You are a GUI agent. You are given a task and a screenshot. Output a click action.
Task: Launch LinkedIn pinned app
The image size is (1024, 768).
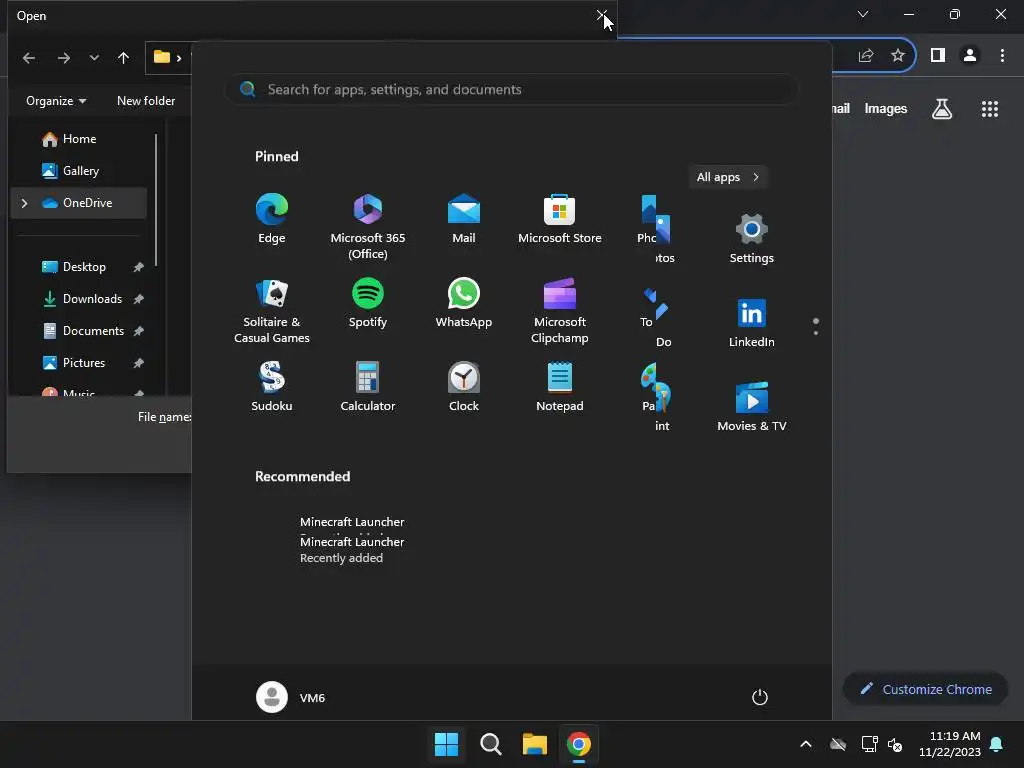(x=752, y=323)
